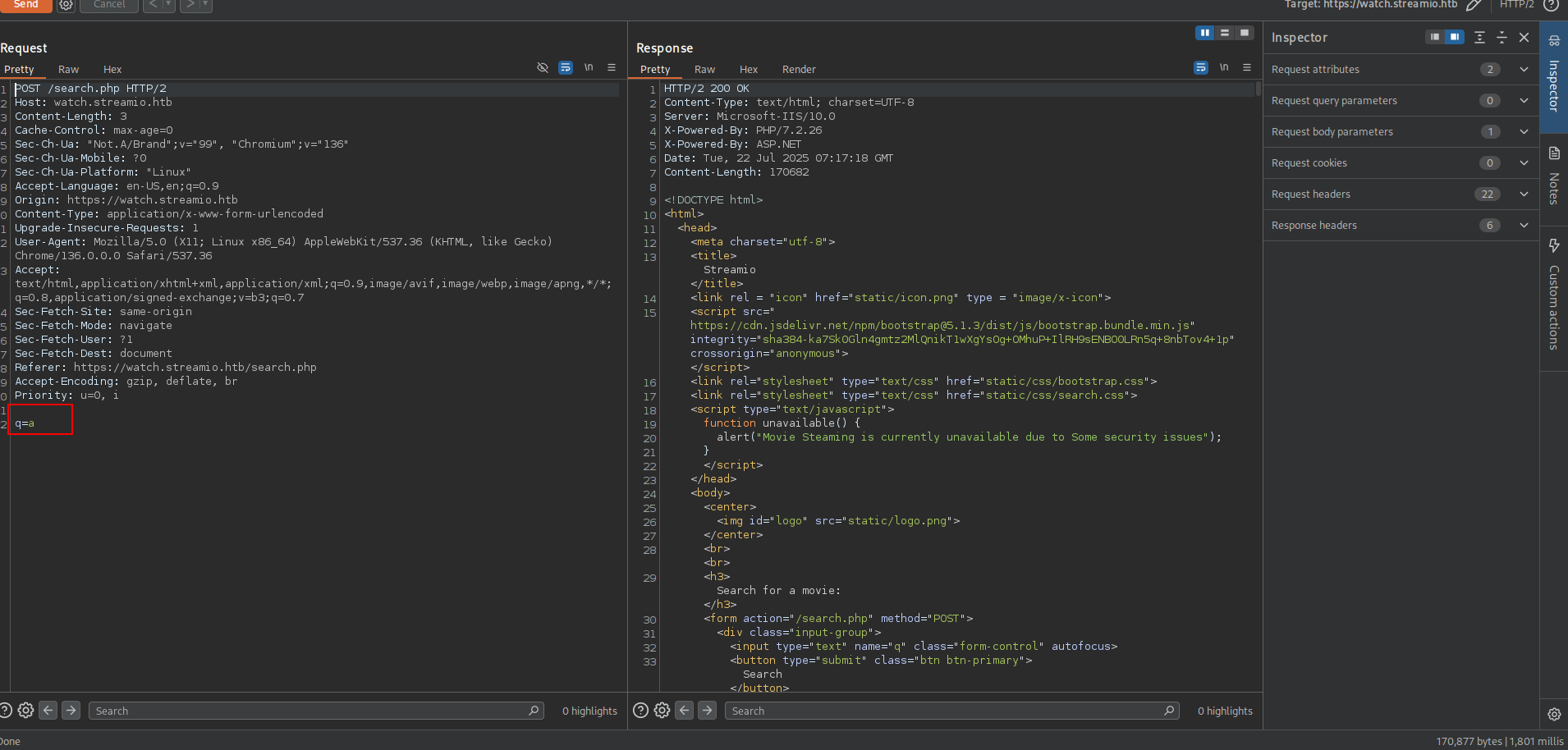Viewport: 1568px width, 750px height.
Task: Toggle HTTP/2 protocol indicator
Action: [x=1516, y=5]
